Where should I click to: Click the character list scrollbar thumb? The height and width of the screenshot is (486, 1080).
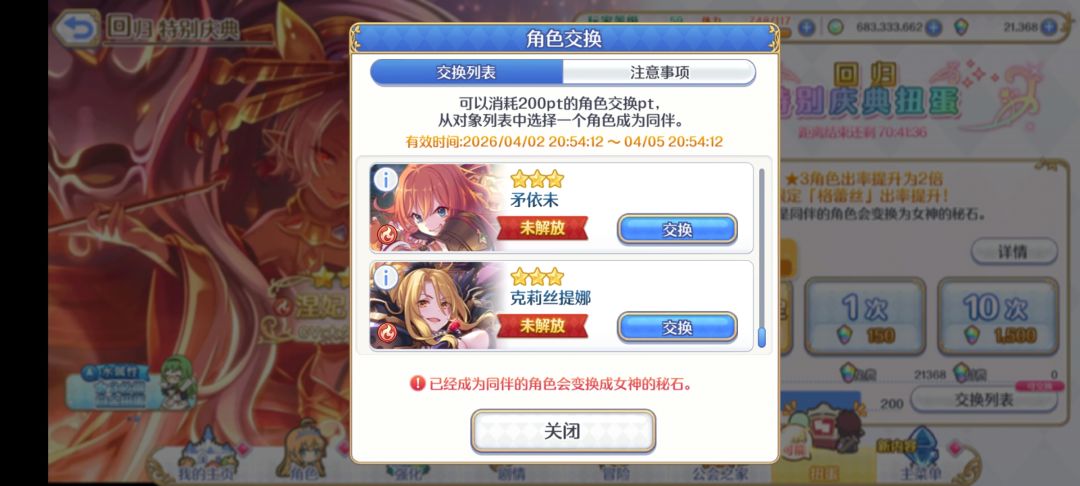point(762,337)
